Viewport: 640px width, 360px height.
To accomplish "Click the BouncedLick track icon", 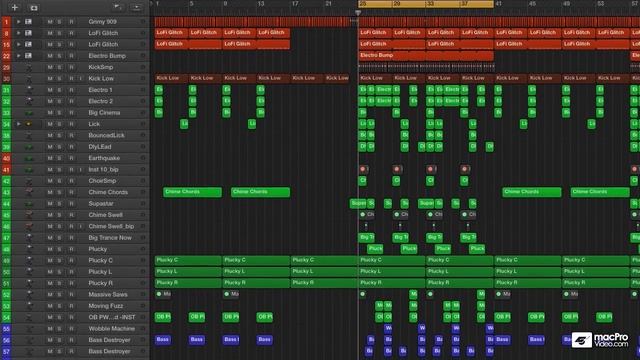I will [29, 135].
